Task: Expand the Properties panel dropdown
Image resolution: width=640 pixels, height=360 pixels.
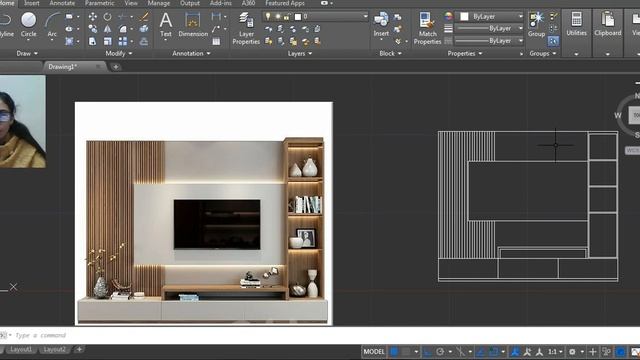Action: pos(465,53)
